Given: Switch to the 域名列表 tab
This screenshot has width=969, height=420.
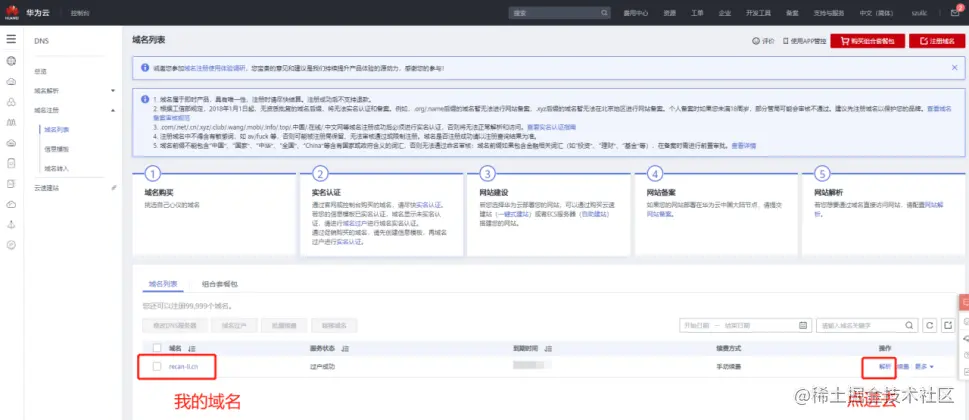Looking at the screenshot, I should point(163,284).
